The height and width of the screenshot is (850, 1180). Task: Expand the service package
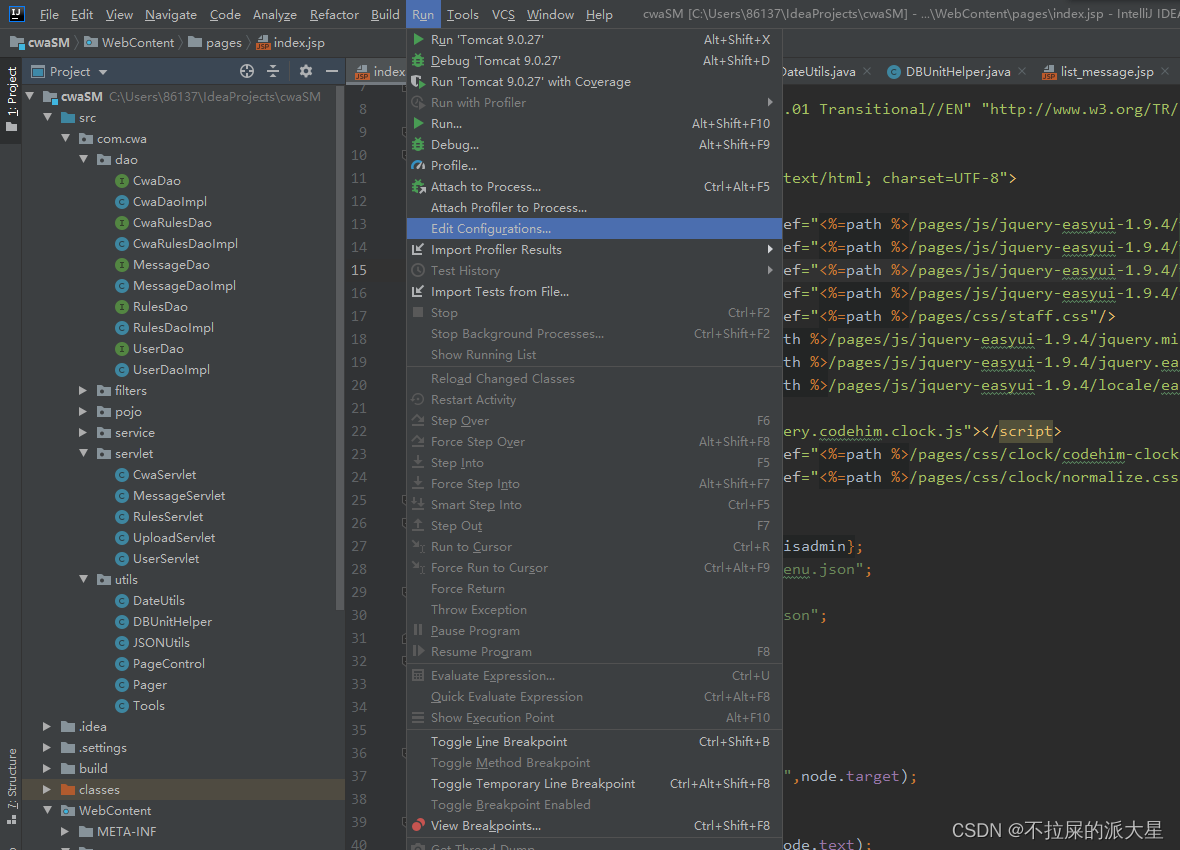[84, 432]
